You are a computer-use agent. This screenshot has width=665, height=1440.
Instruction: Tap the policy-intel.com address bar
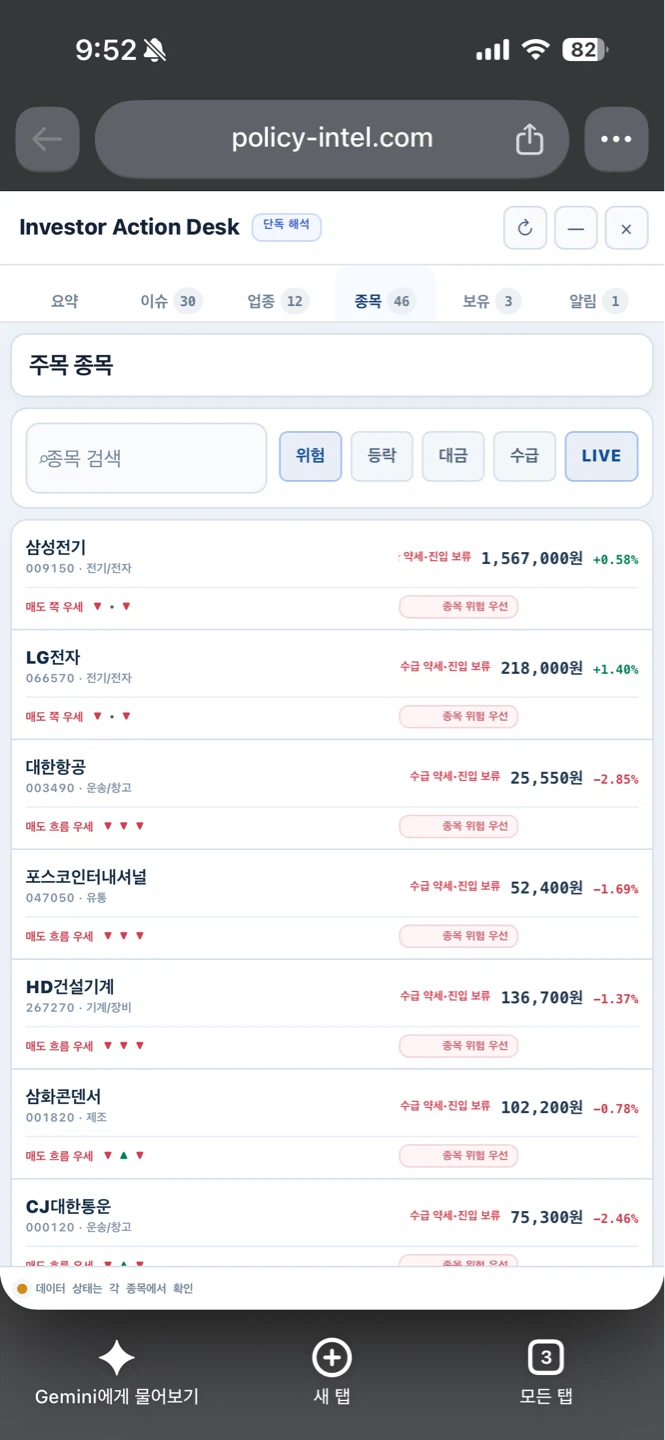332,139
